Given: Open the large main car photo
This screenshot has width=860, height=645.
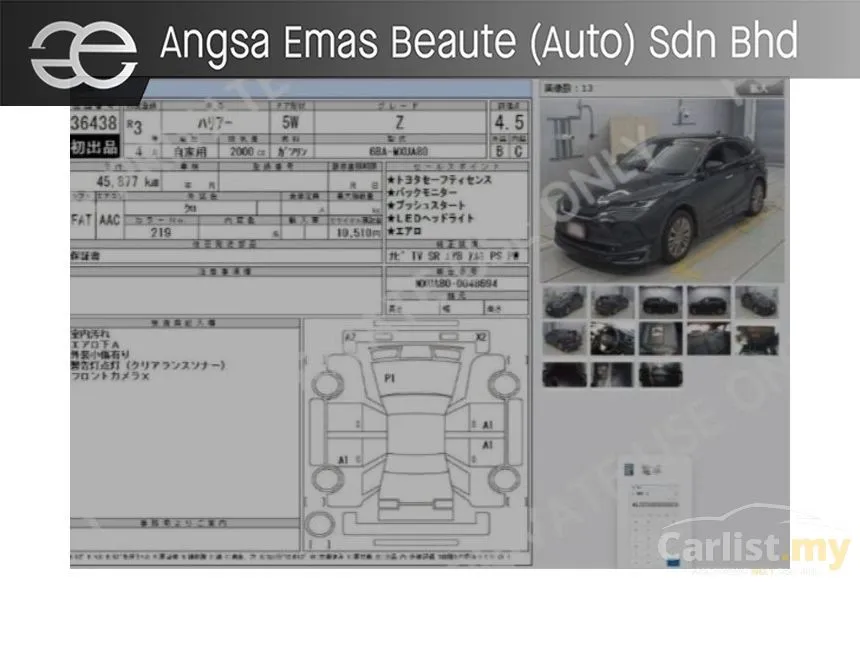Looking at the screenshot, I should click(x=662, y=190).
